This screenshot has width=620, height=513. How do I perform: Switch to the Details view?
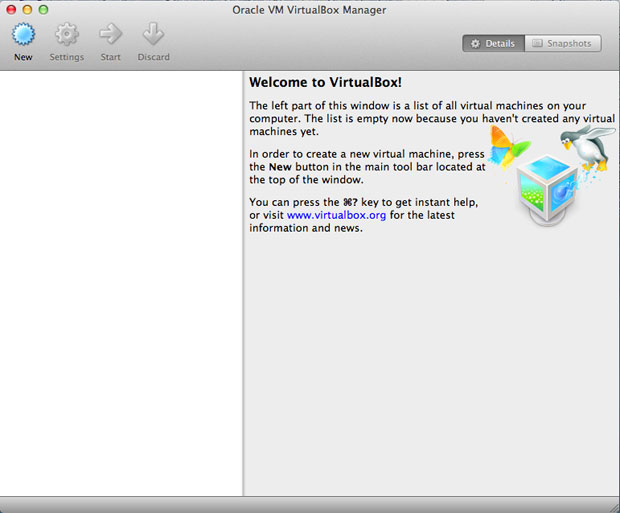pyautogui.click(x=493, y=44)
